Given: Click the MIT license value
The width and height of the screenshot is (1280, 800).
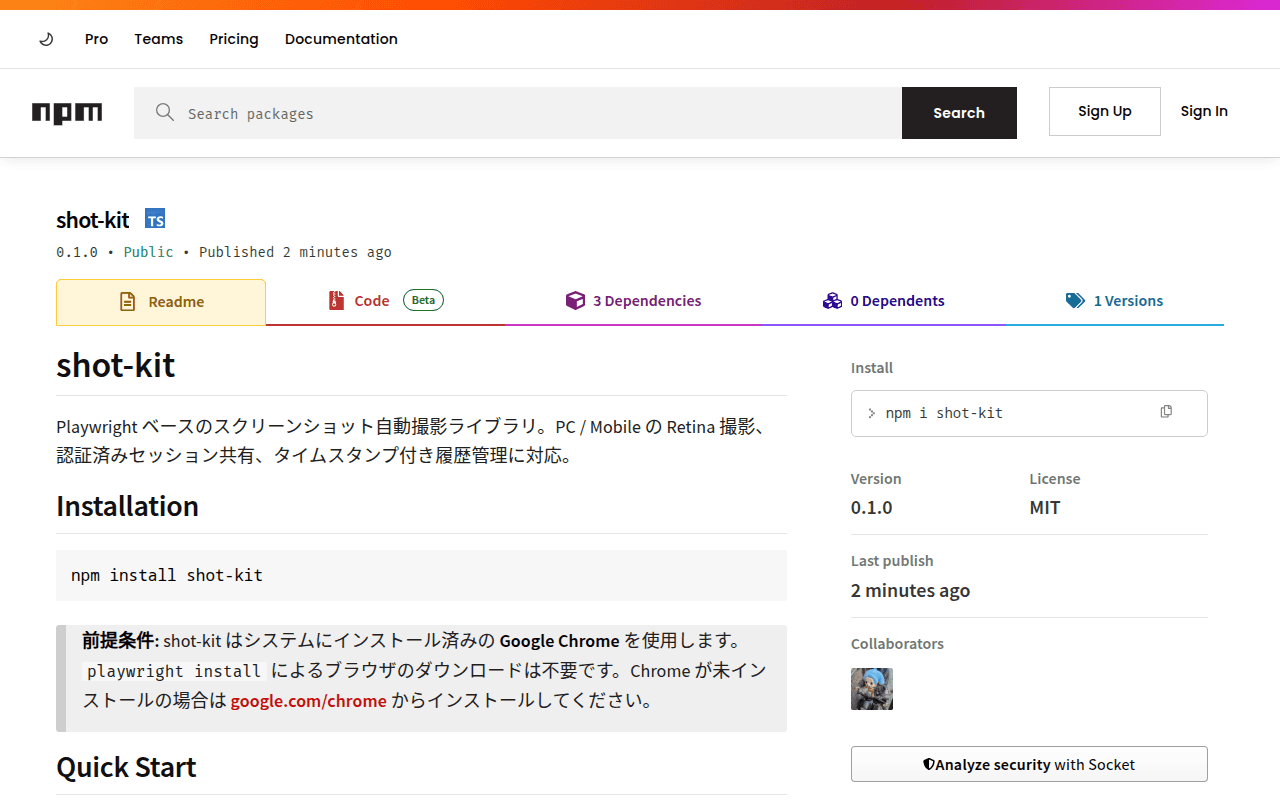Looking at the screenshot, I should coord(1045,508).
